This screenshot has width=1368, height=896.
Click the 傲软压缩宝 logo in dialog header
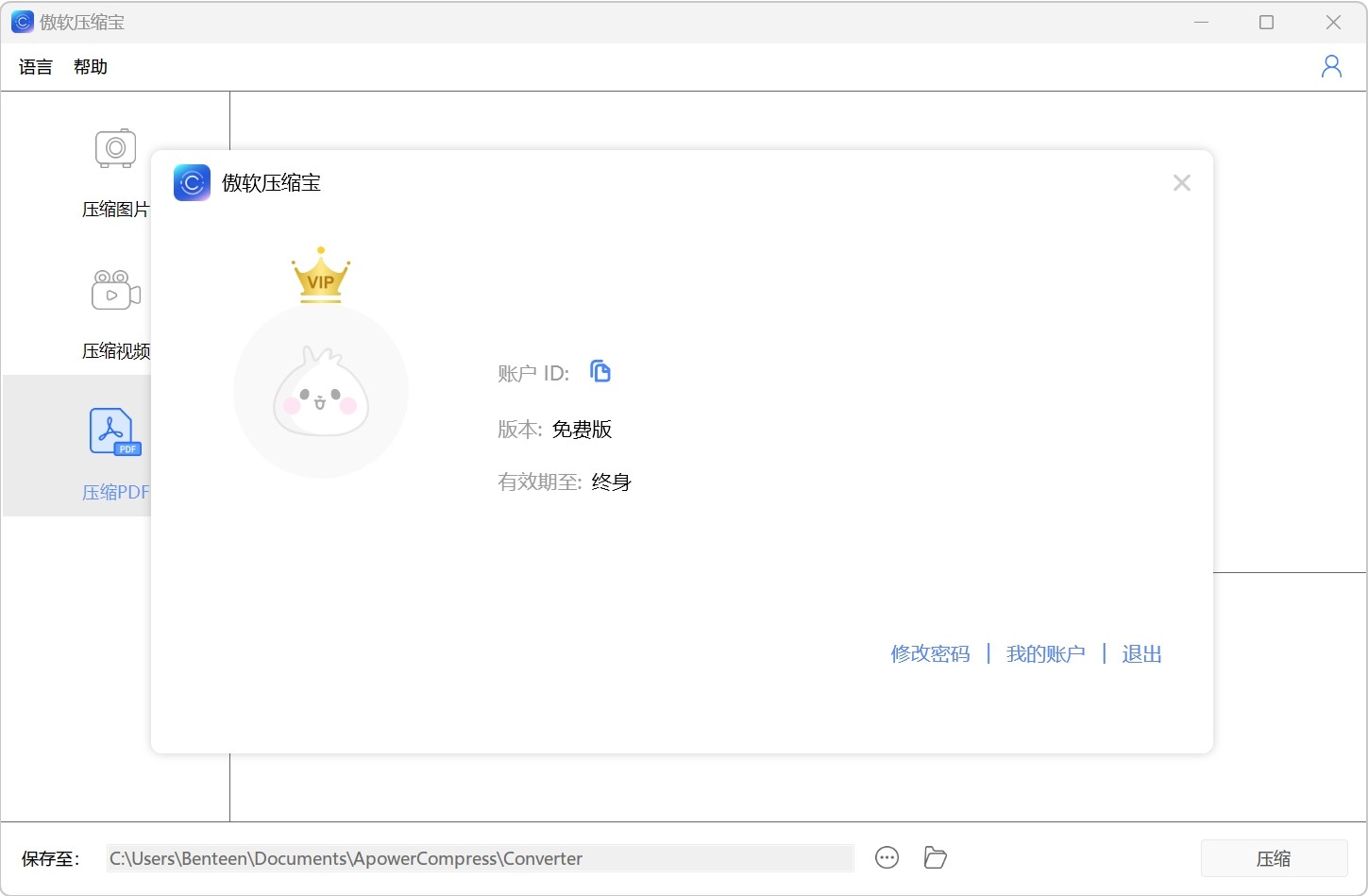192,183
